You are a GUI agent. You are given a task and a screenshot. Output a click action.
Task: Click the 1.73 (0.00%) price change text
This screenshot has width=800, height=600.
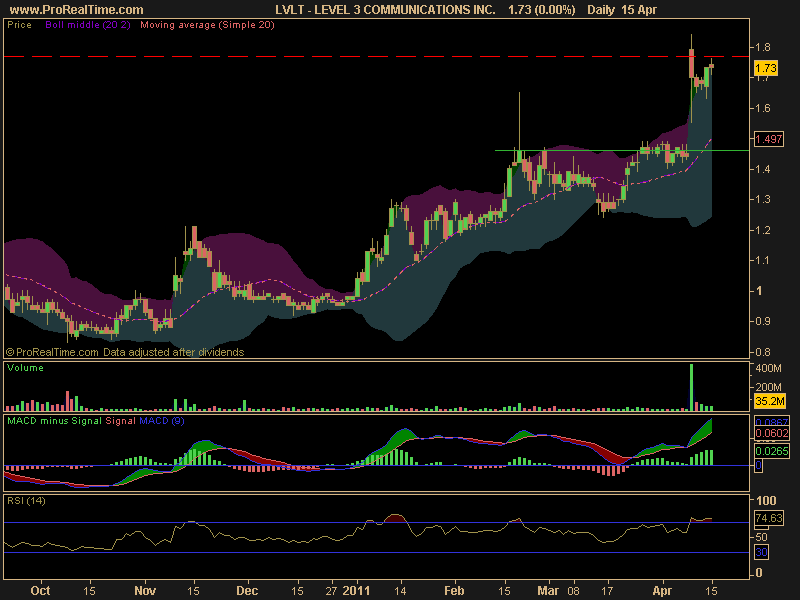tap(542, 10)
